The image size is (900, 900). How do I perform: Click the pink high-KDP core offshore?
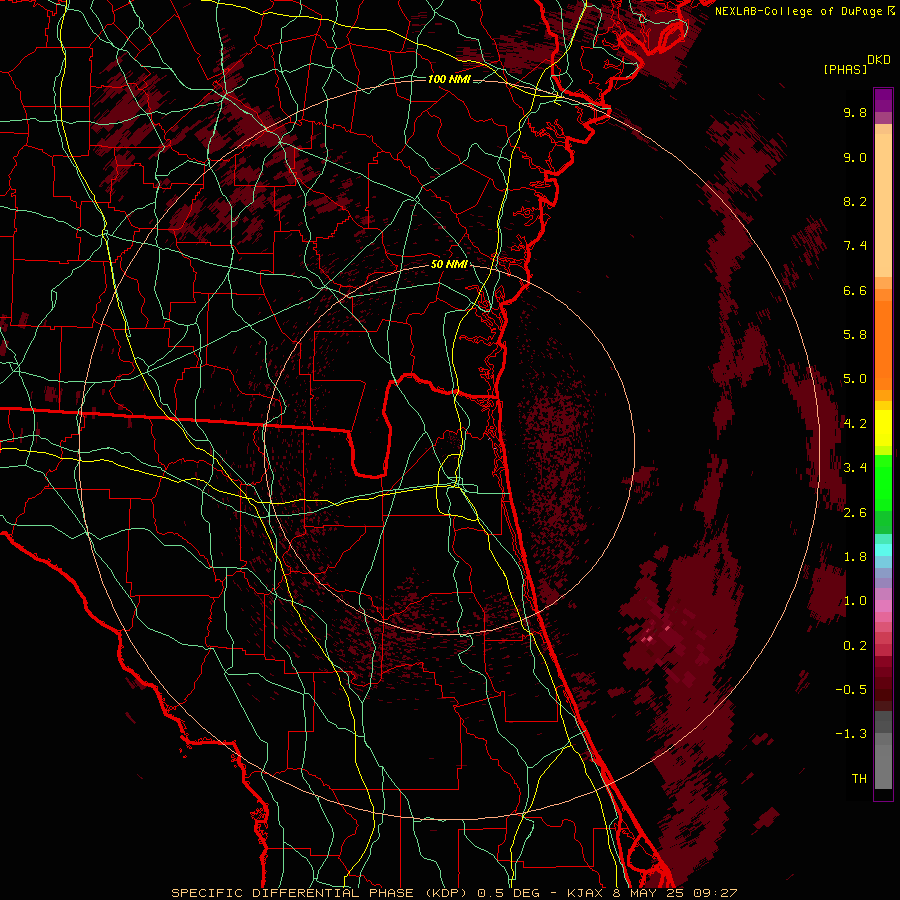tap(650, 637)
